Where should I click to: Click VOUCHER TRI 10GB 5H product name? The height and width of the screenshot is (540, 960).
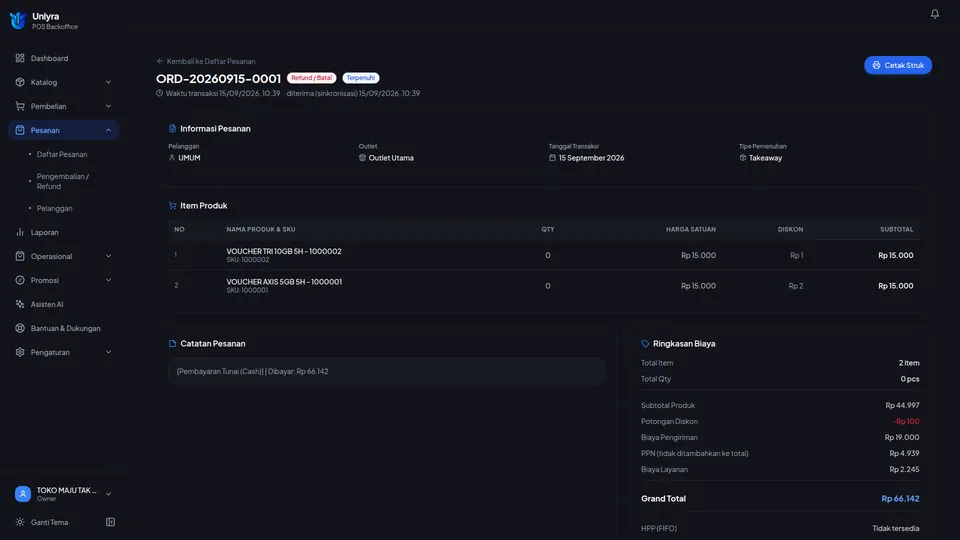pos(284,251)
